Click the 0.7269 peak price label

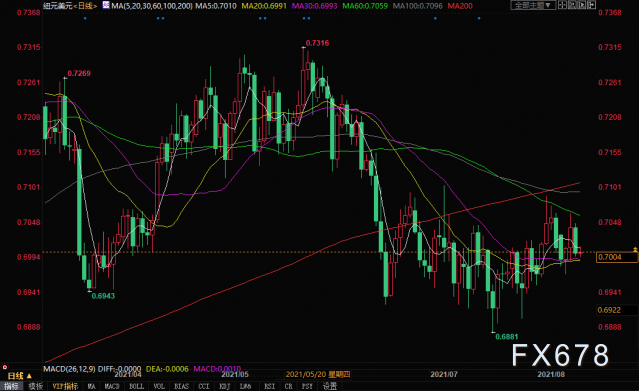click(79, 73)
